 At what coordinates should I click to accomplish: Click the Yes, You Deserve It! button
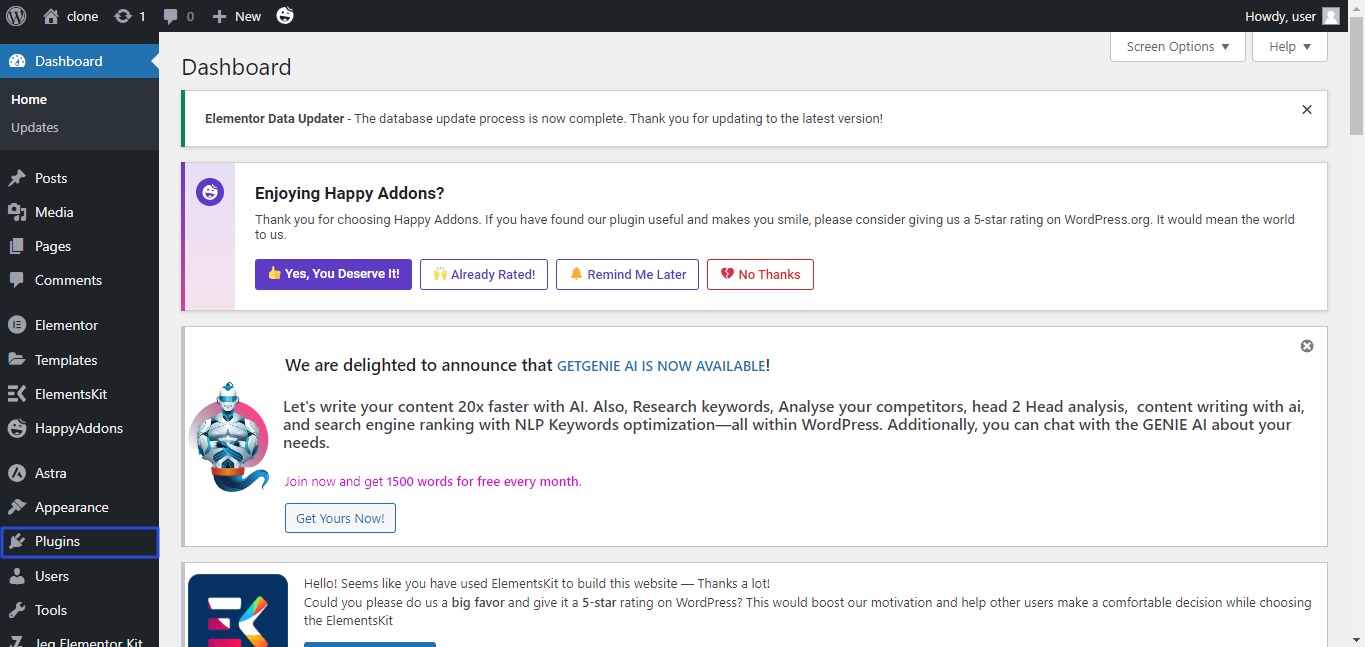(333, 274)
